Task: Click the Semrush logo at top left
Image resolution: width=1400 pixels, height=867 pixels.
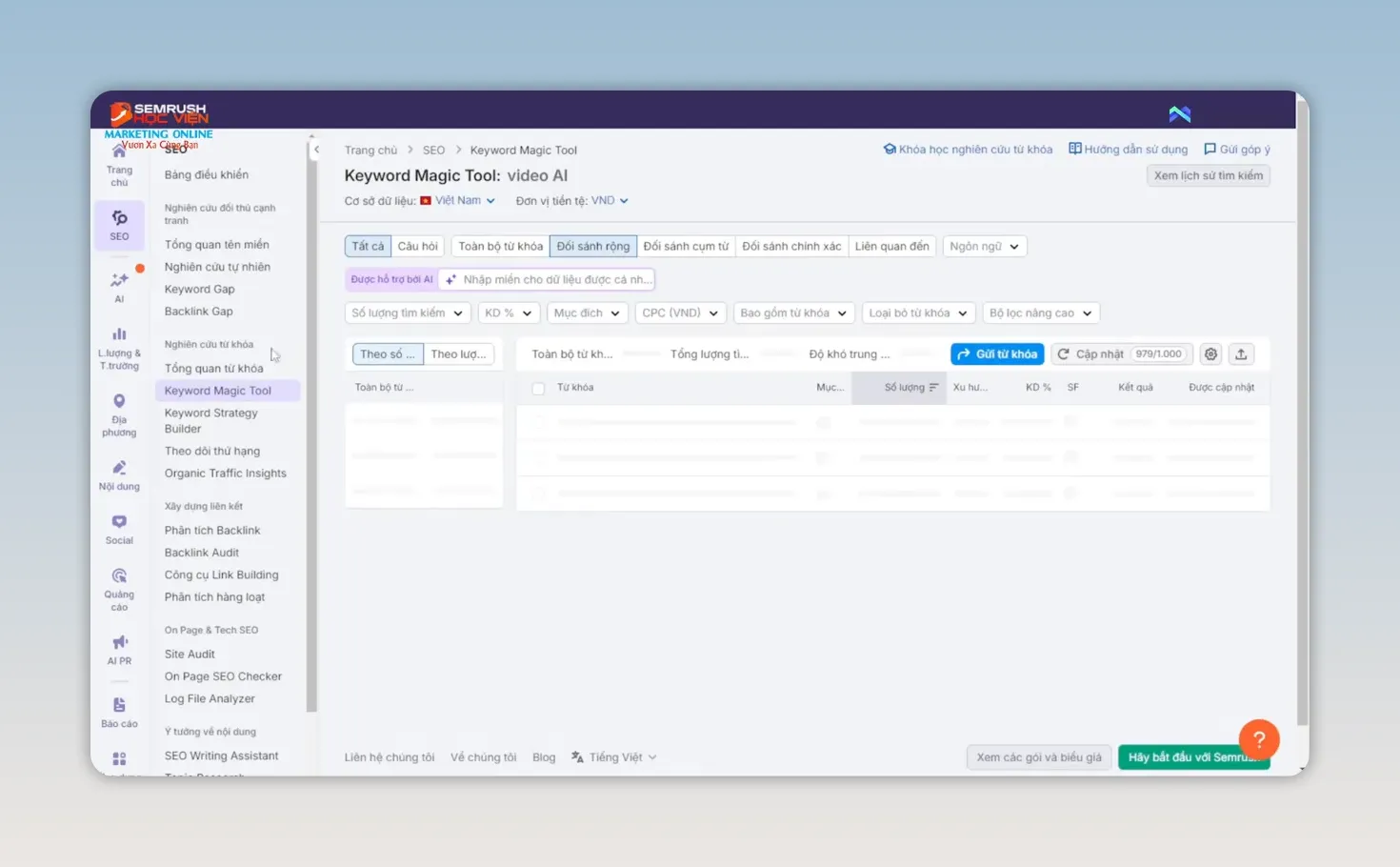Action: pos(159,114)
